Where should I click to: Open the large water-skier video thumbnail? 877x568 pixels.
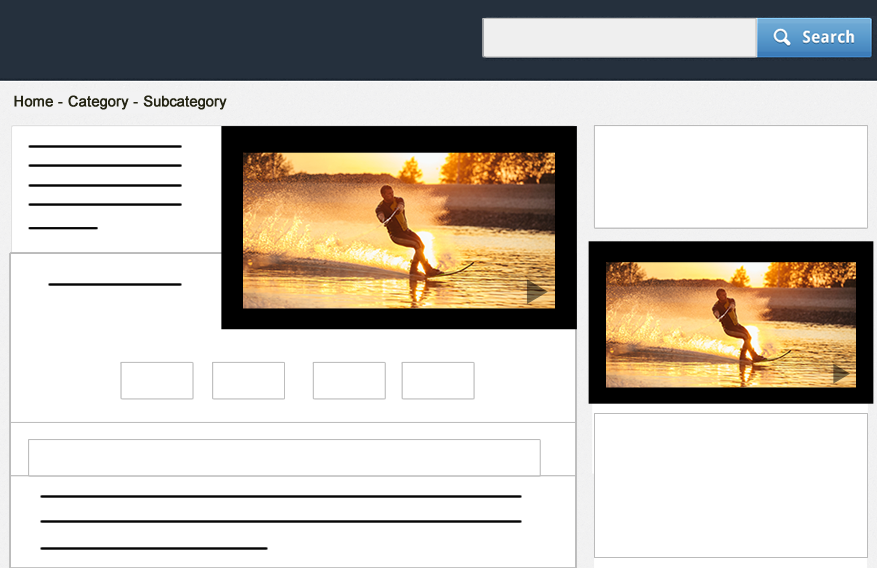398,228
